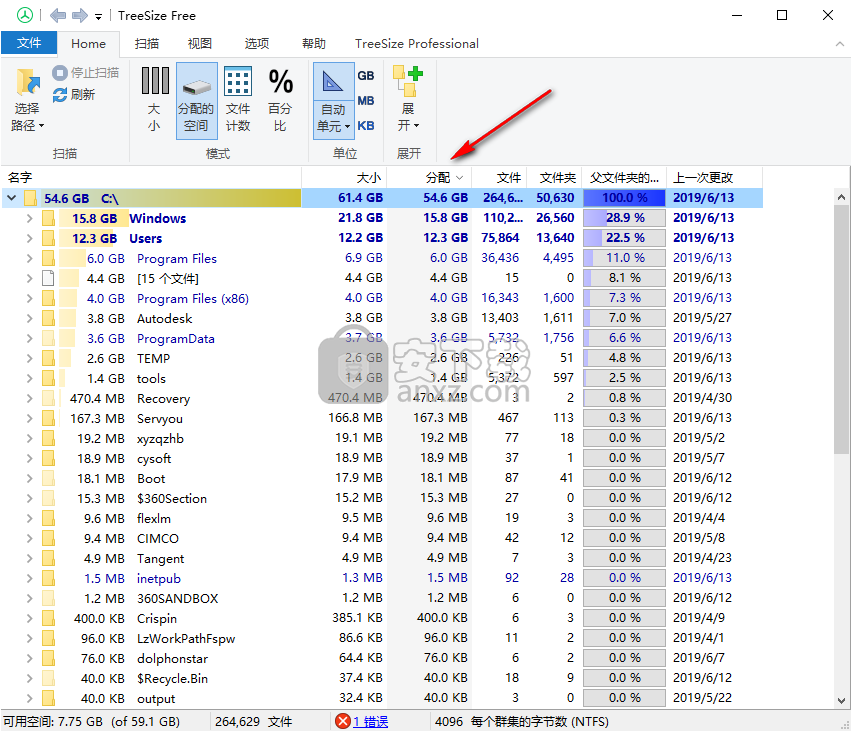Expand the Program Files folder node
The width and height of the screenshot is (852, 732).
pyautogui.click(x=29, y=259)
